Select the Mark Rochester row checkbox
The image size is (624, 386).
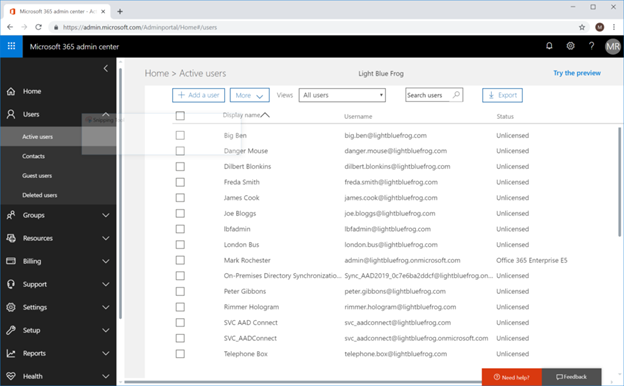[x=180, y=260]
